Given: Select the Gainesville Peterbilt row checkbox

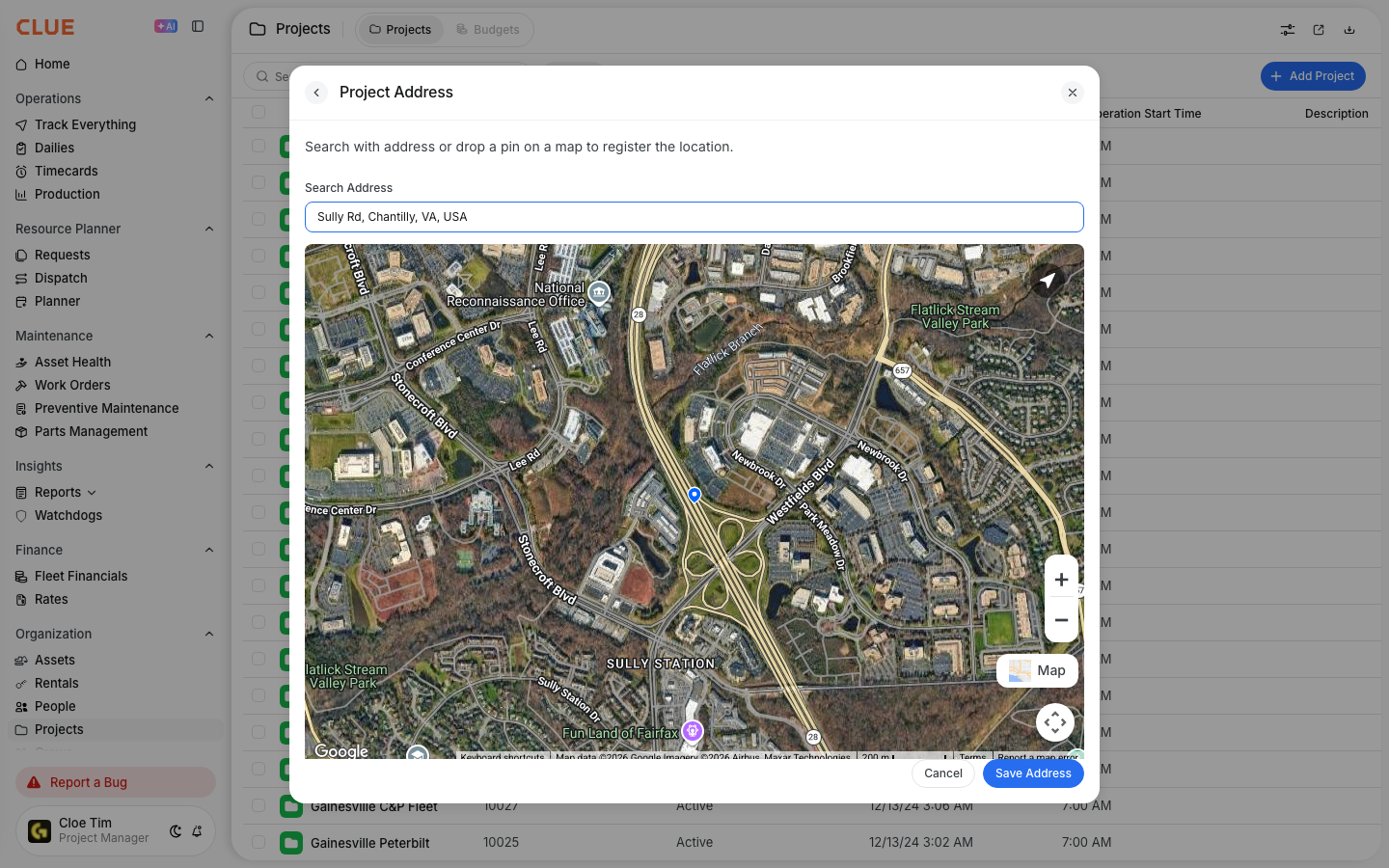Looking at the screenshot, I should (259, 842).
